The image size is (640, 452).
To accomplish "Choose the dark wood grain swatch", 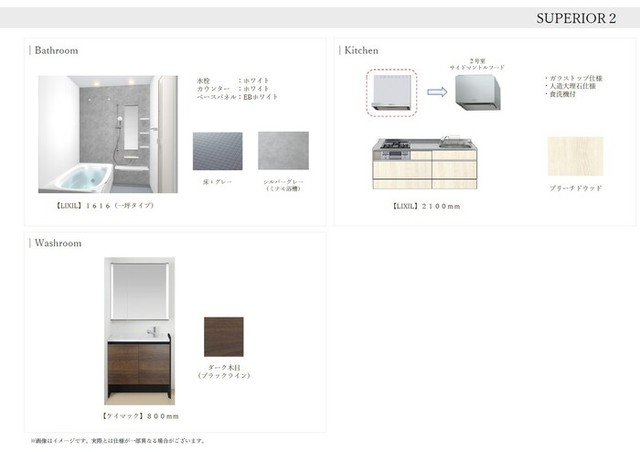I will (x=223, y=337).
